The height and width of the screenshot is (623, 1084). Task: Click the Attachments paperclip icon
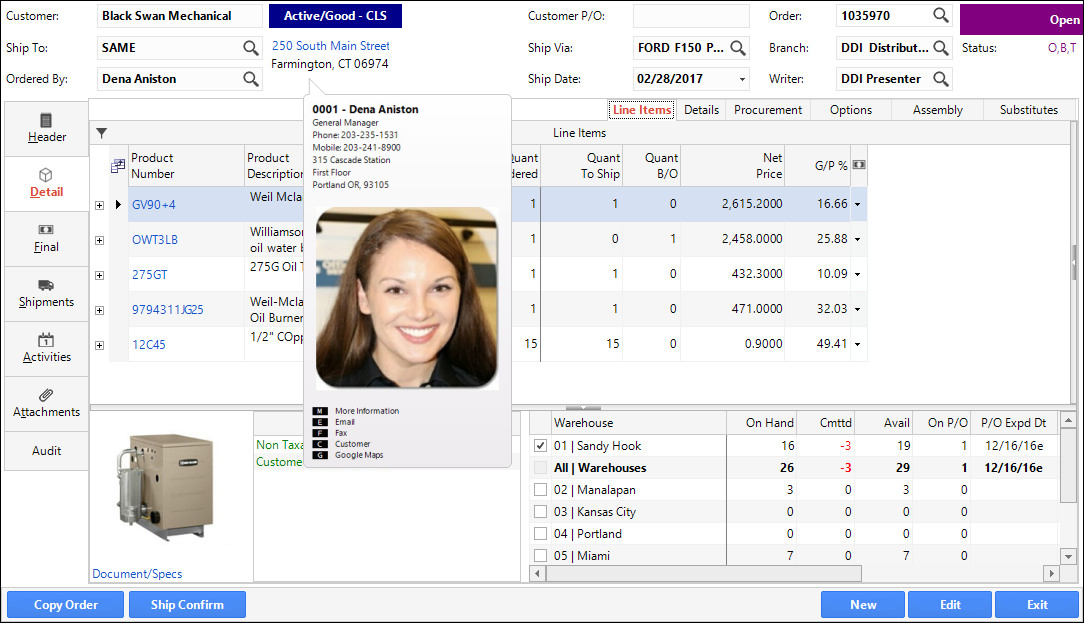[46, 397]
